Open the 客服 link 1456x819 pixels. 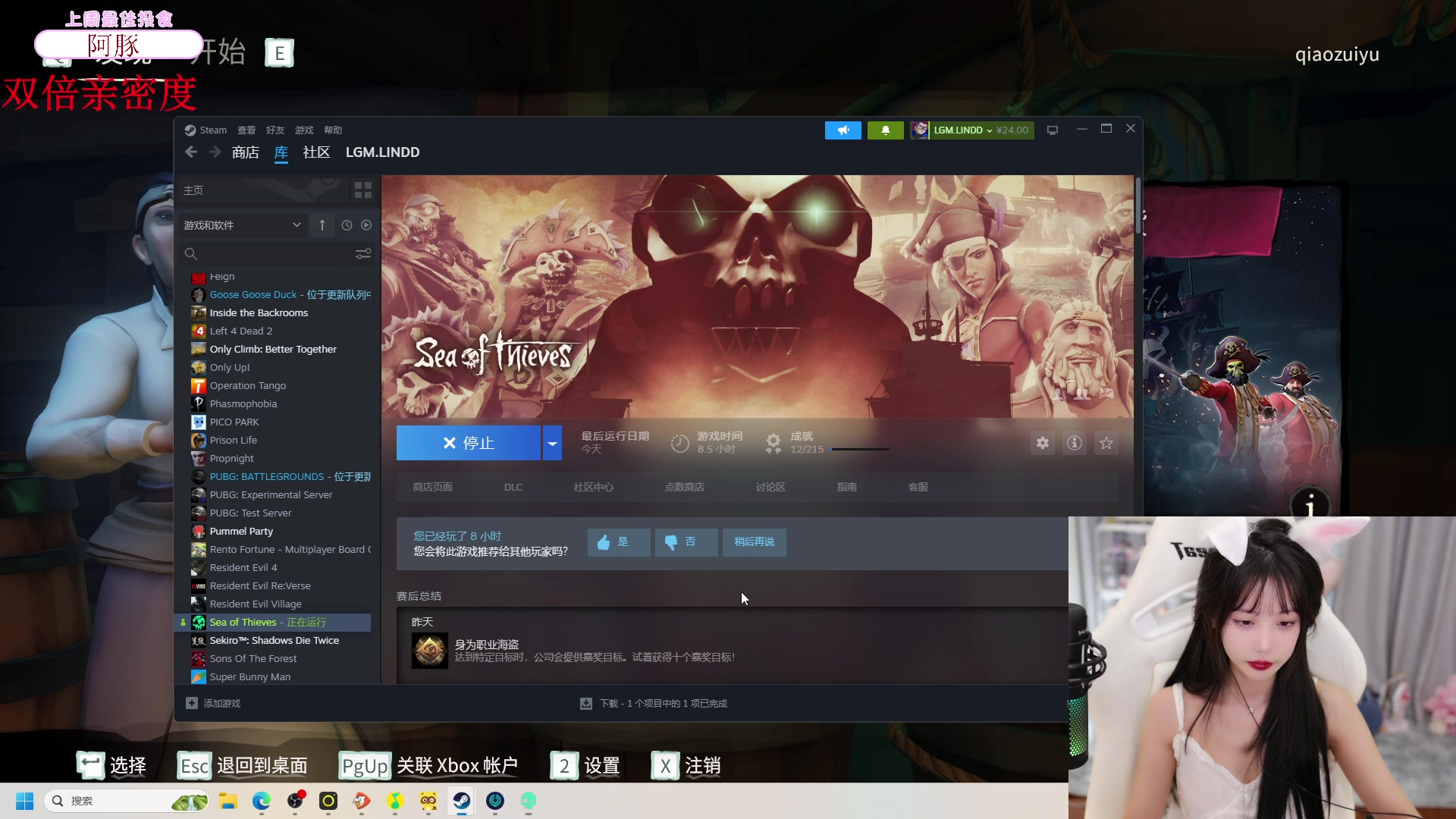[918, 488]
